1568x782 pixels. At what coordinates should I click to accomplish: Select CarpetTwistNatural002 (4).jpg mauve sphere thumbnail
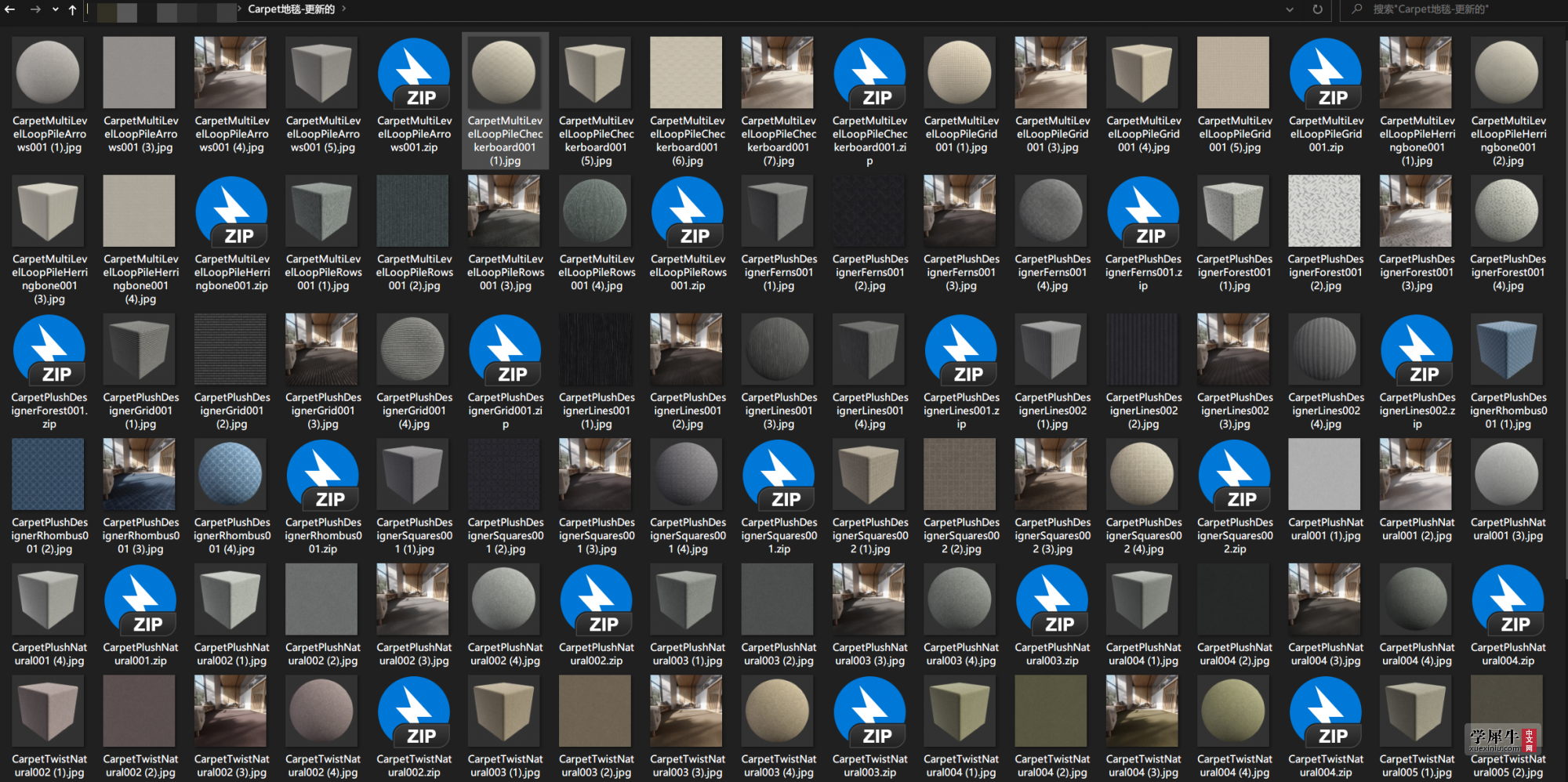point(322,711)
